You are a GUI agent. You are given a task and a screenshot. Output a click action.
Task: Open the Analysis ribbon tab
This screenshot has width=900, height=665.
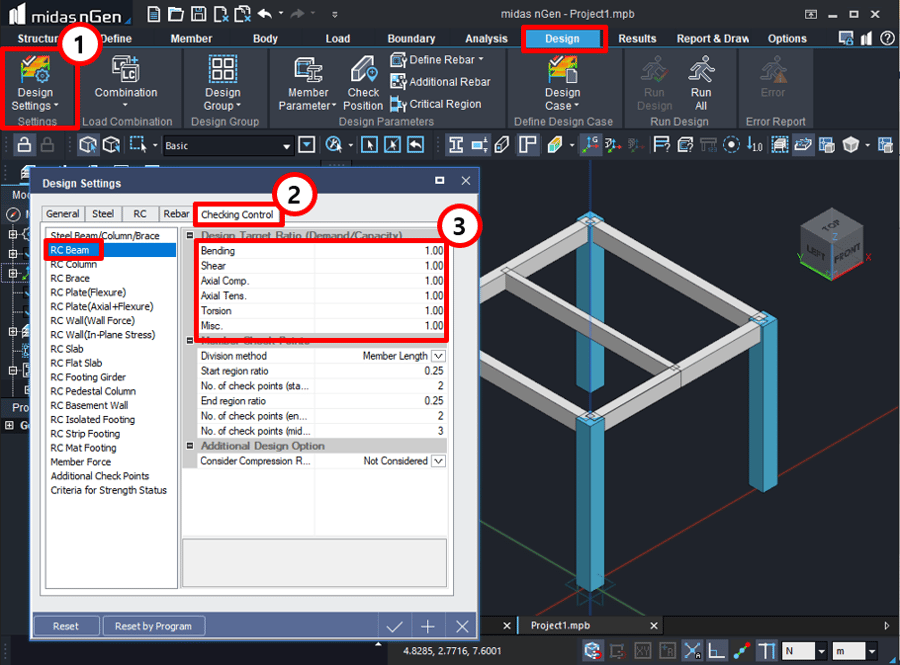coord(486,38)
